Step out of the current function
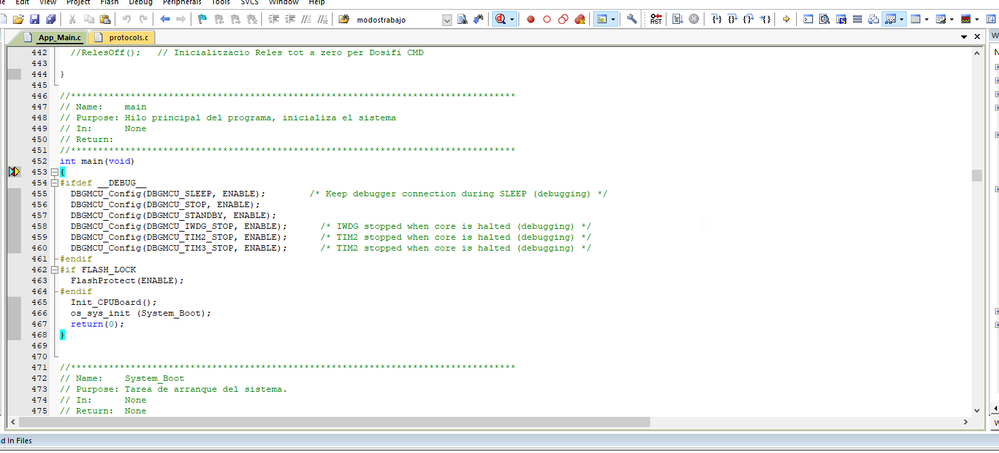999x453 pixels. [x=749, y=19]
